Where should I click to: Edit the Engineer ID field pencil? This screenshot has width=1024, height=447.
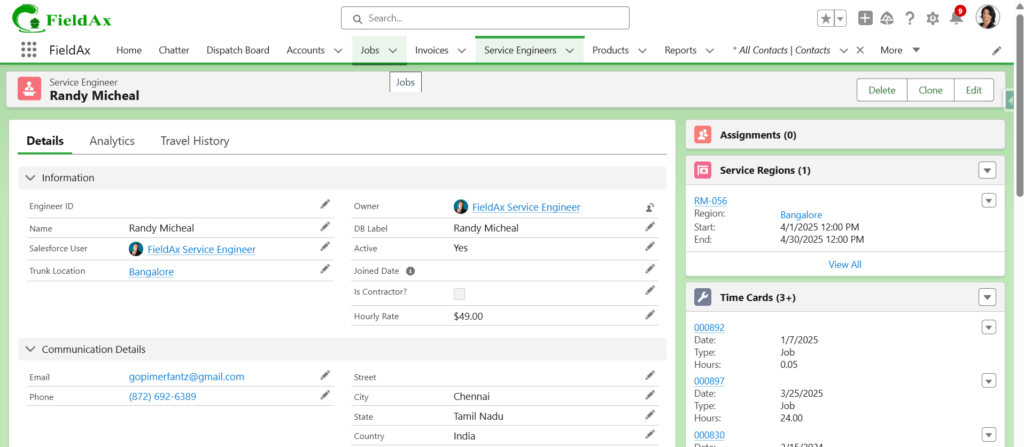[x=325, y=205]
